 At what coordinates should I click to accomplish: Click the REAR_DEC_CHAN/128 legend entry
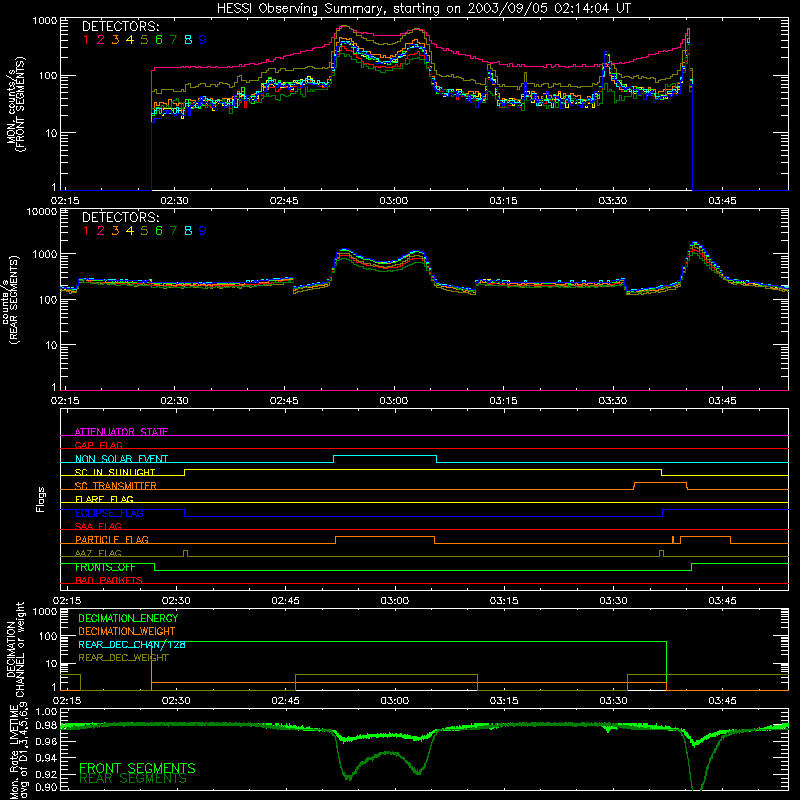click(x=132, y=645)
